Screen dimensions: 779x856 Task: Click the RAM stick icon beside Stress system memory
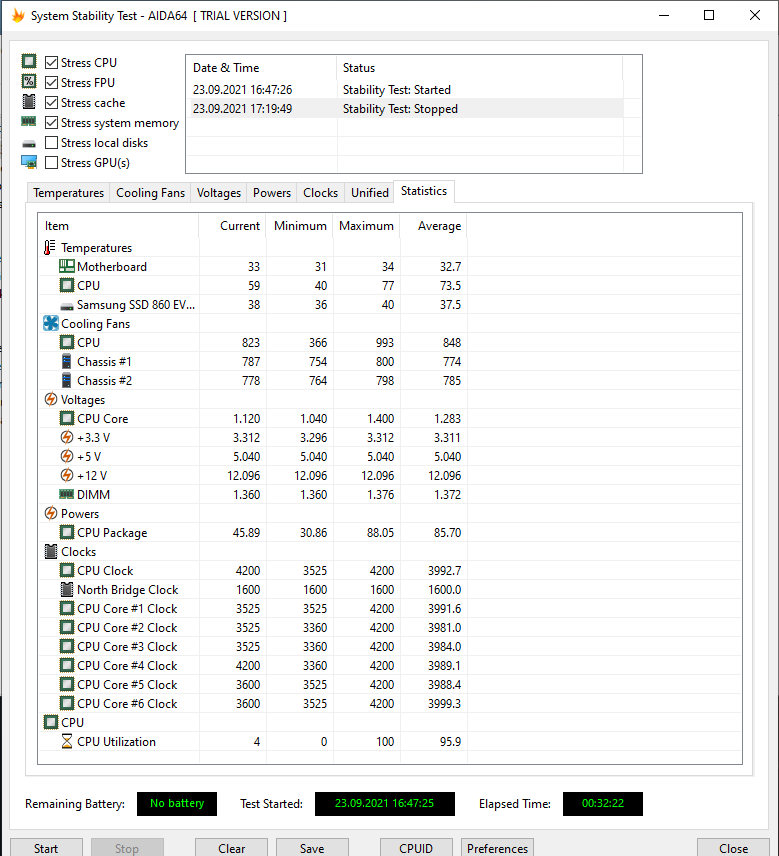(29, 121)
